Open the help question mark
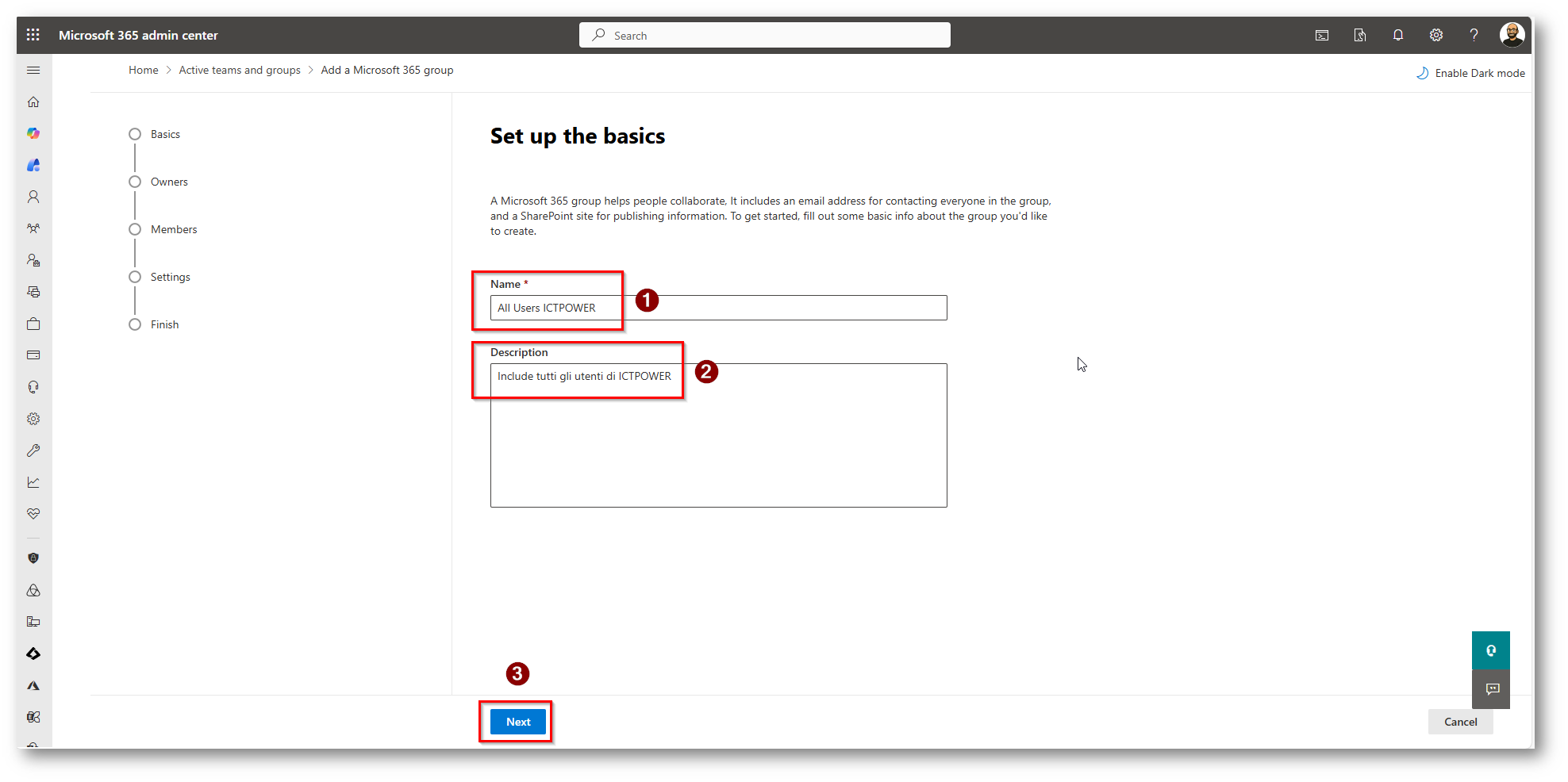Screen dimensions: 1568x782 [1474, 35]
